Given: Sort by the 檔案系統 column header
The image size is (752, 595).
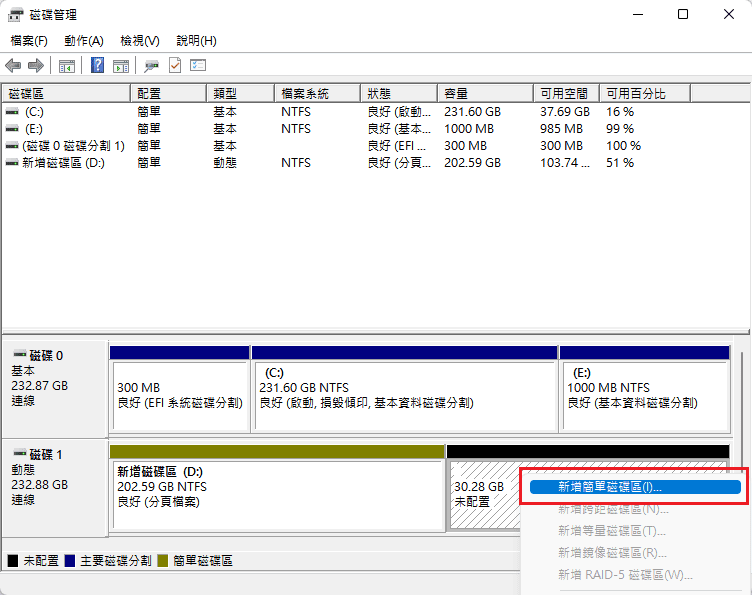Looking at the screenshot, I should click(317, 93).
